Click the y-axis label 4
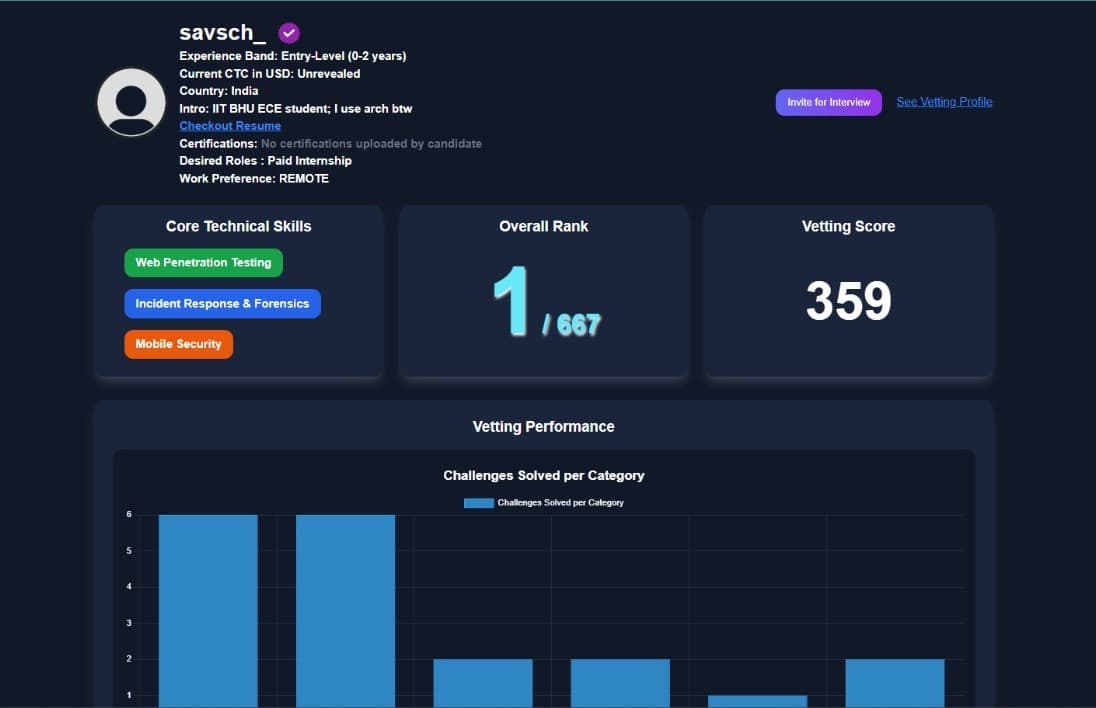This screenshot has width=1096, height=708. (129, 586)
